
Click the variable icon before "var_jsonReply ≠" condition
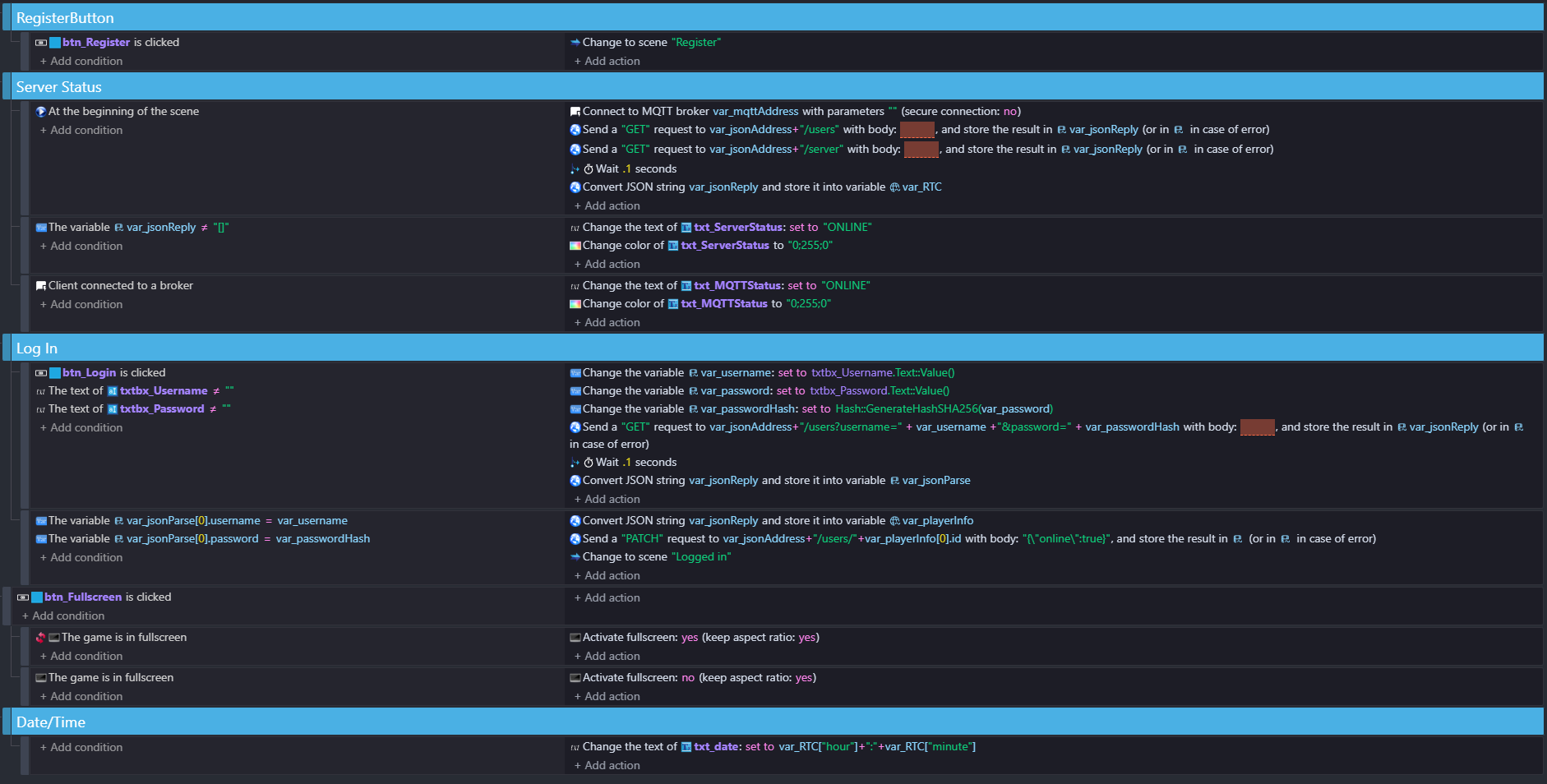point(41,228)
